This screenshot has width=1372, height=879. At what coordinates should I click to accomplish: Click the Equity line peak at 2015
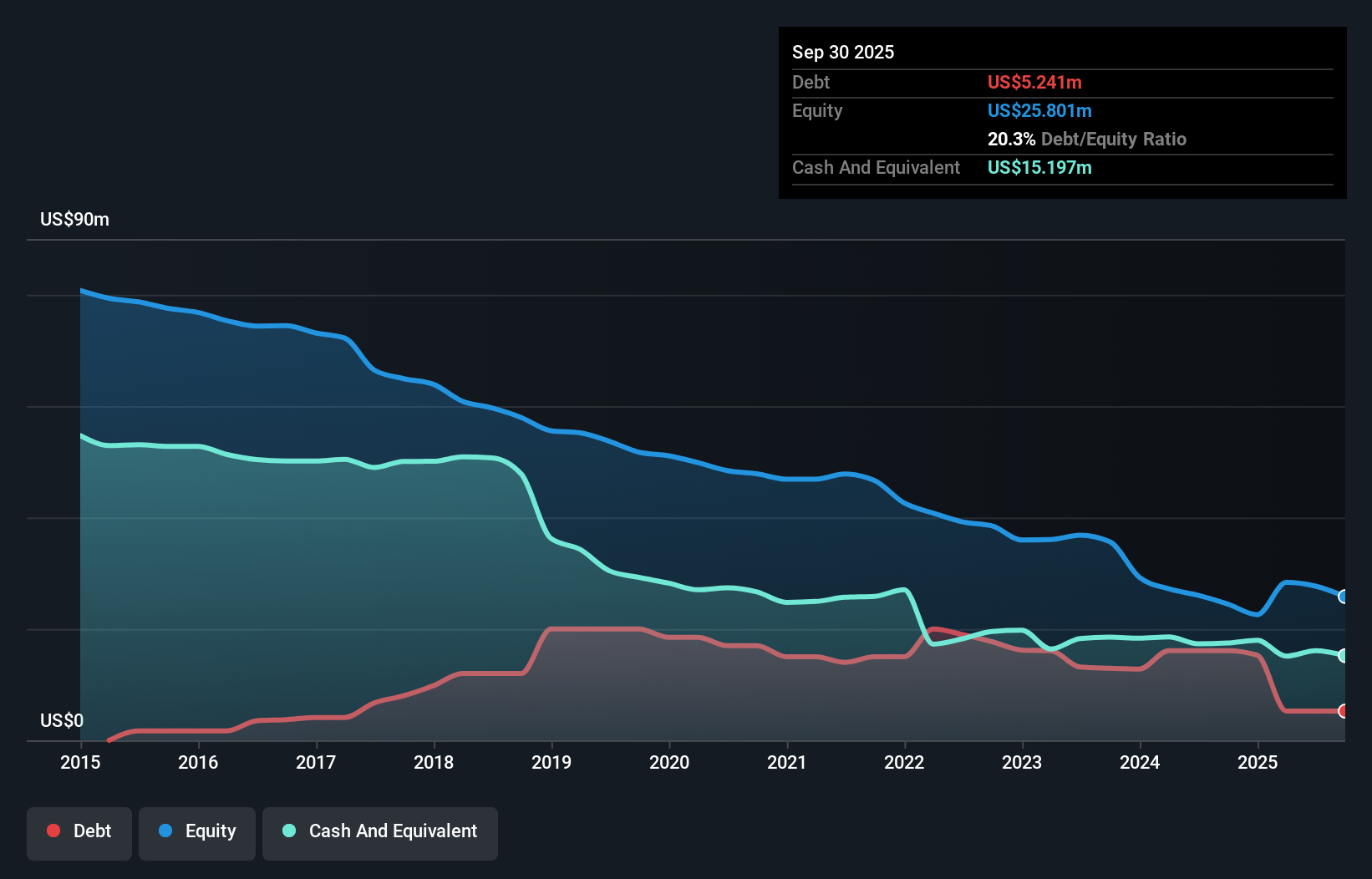point(81,289)
